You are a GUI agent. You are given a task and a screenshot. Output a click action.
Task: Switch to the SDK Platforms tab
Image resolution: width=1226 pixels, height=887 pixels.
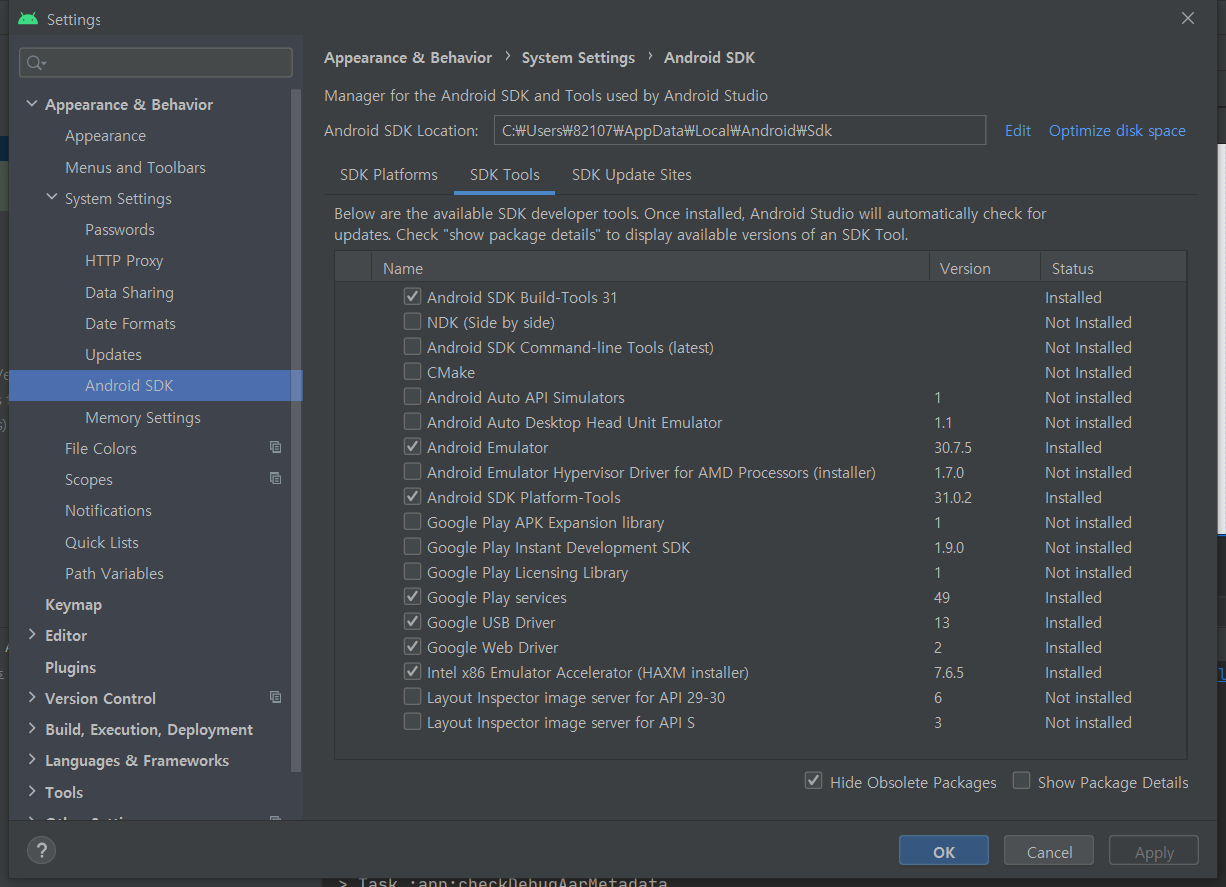coord(389,174)
